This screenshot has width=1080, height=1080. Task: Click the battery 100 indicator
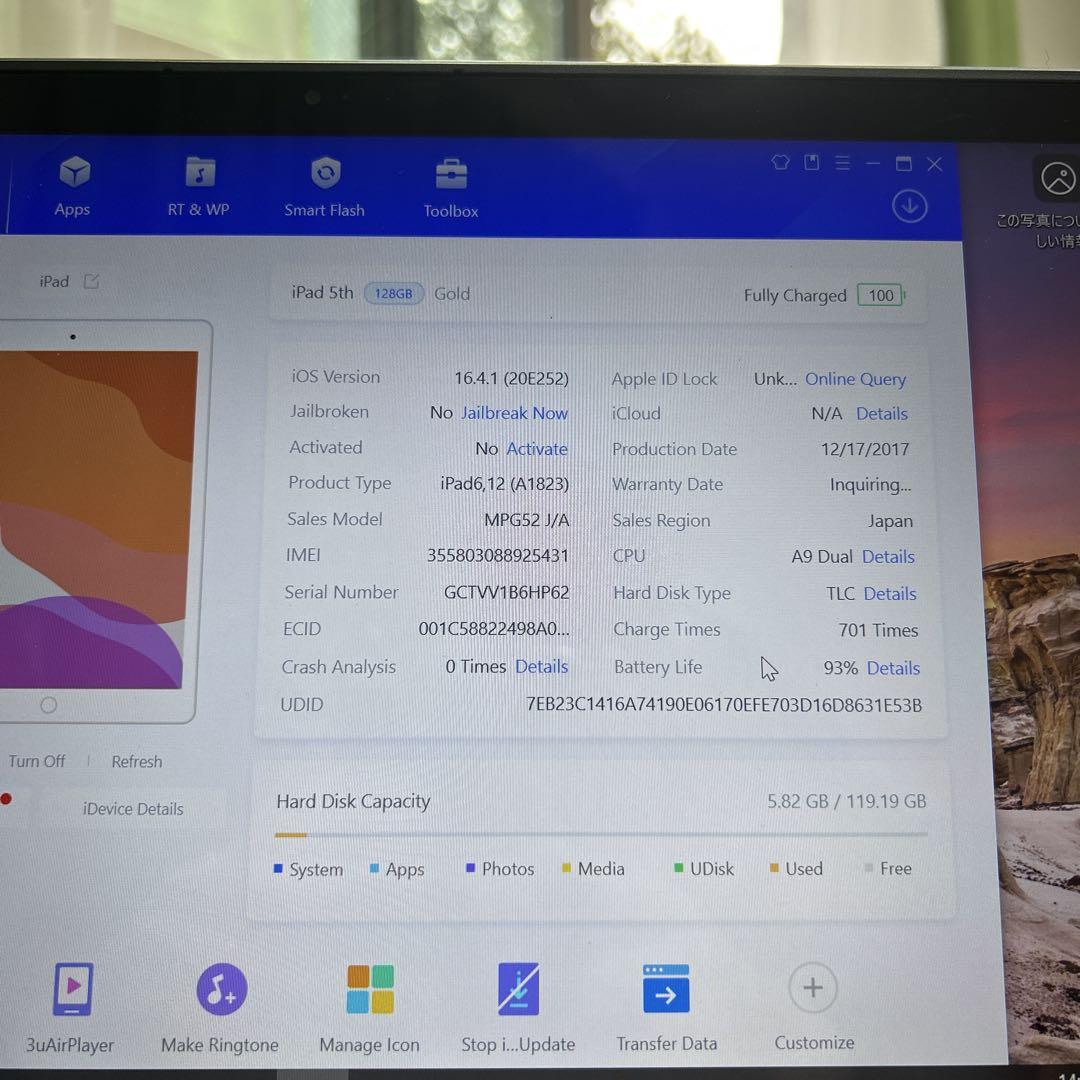(x=880, y=295)
